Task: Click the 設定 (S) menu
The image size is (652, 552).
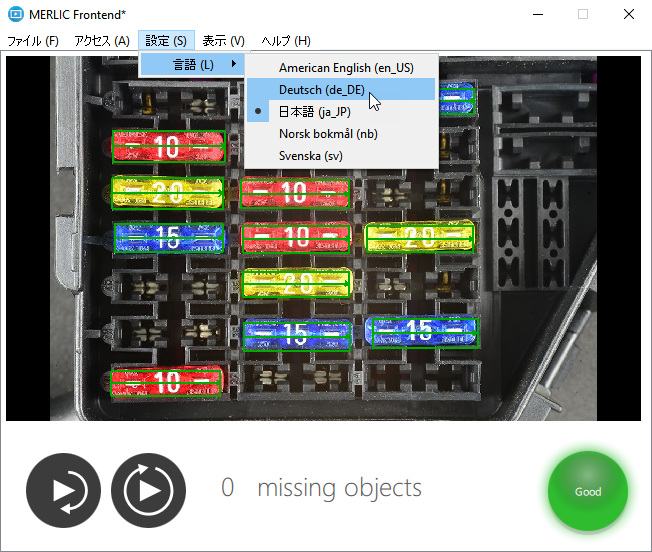Action: 166,41
